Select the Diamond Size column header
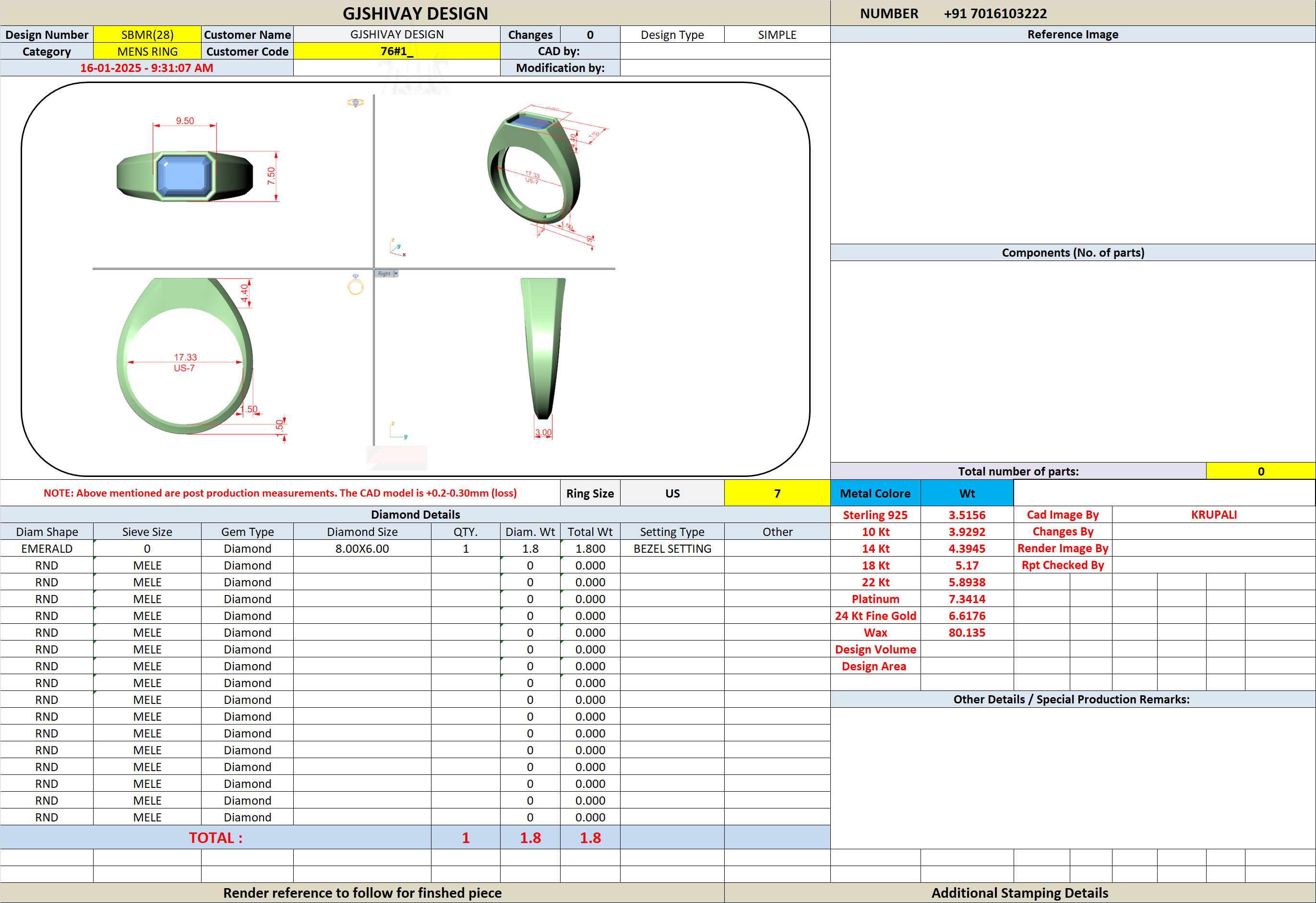 [x=362, y=532]
